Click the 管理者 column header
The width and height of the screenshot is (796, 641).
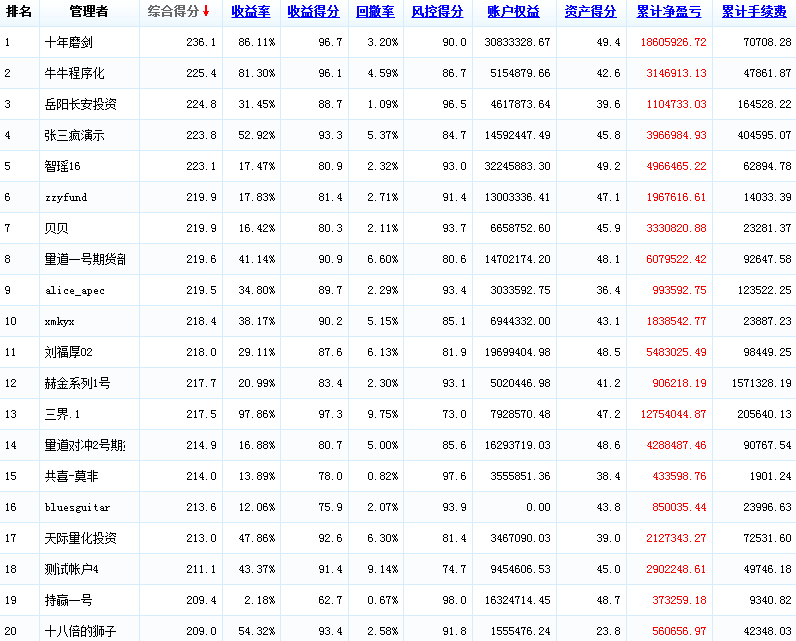click(x=89, y=12)
